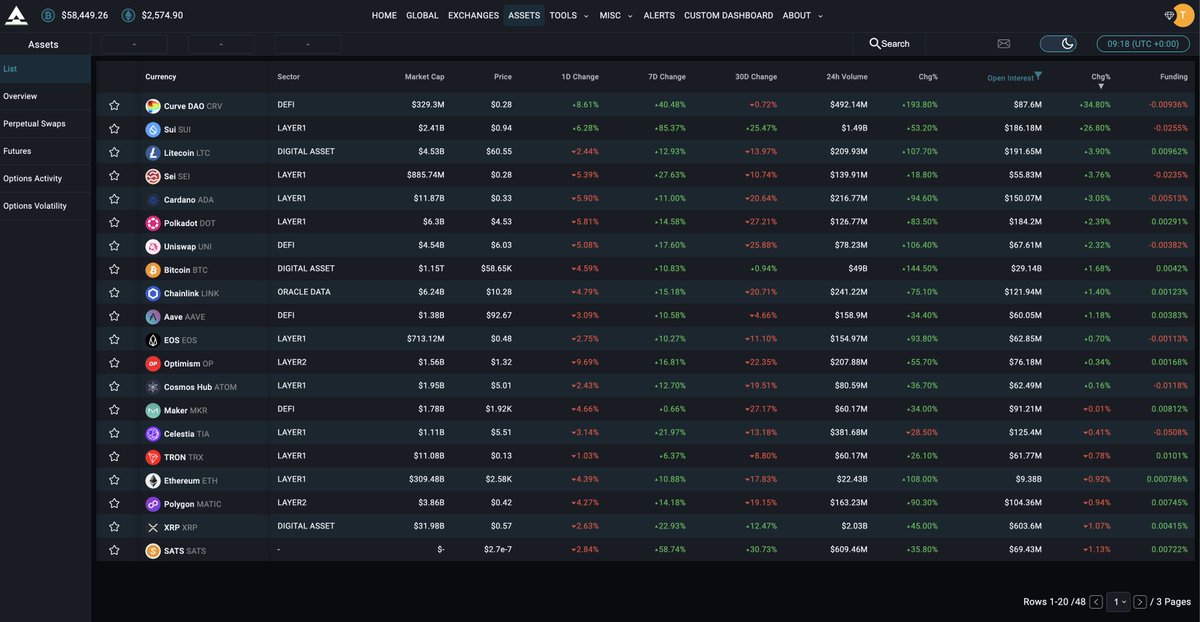Favorite Curve DAO with its star
Viewport: 1200px width, 622px height.
tap(114, 105)
